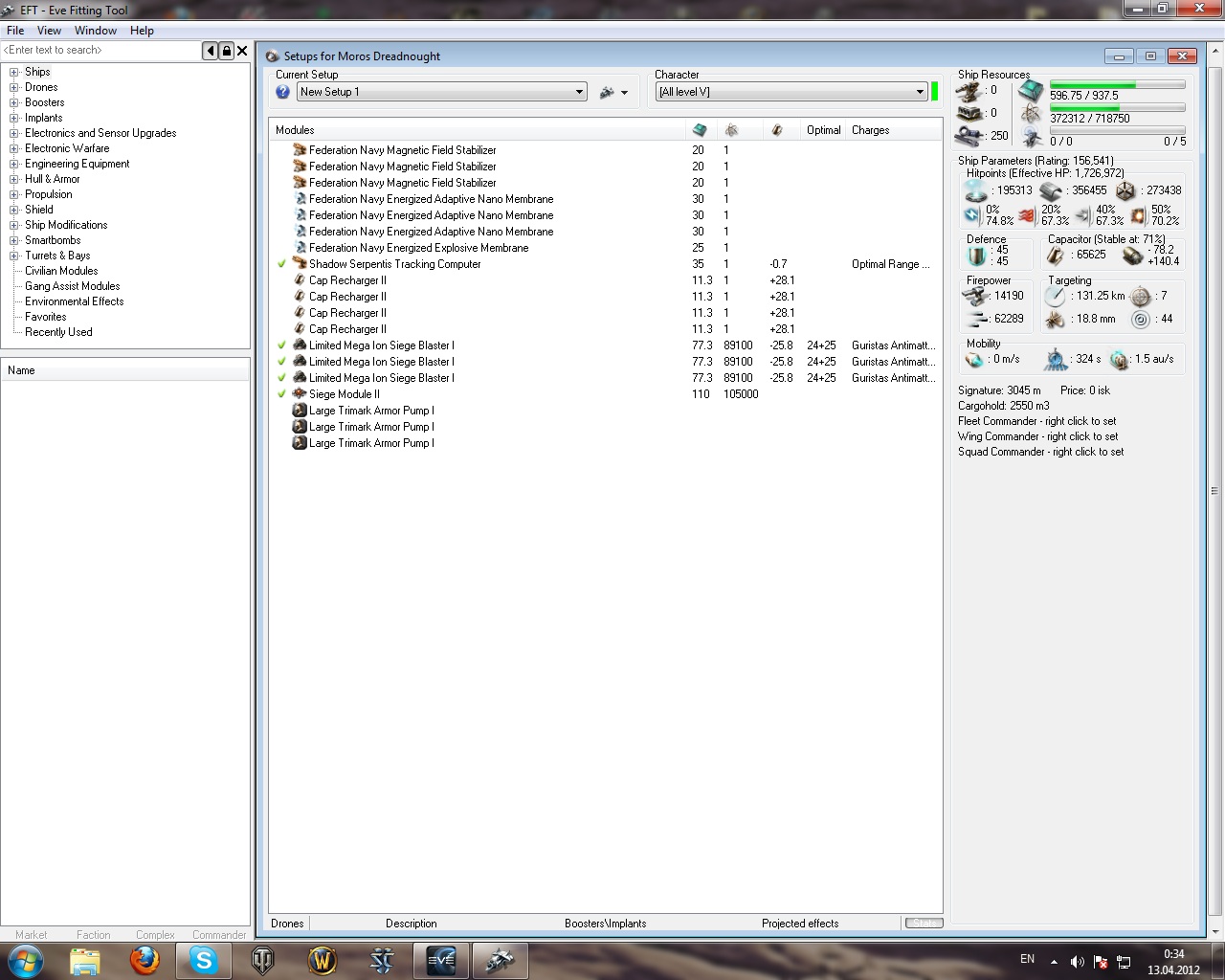The height and width of the screenshot is (980, 1225).
Task: Toggle the search lock icon
Action: [x=227, y=51]
